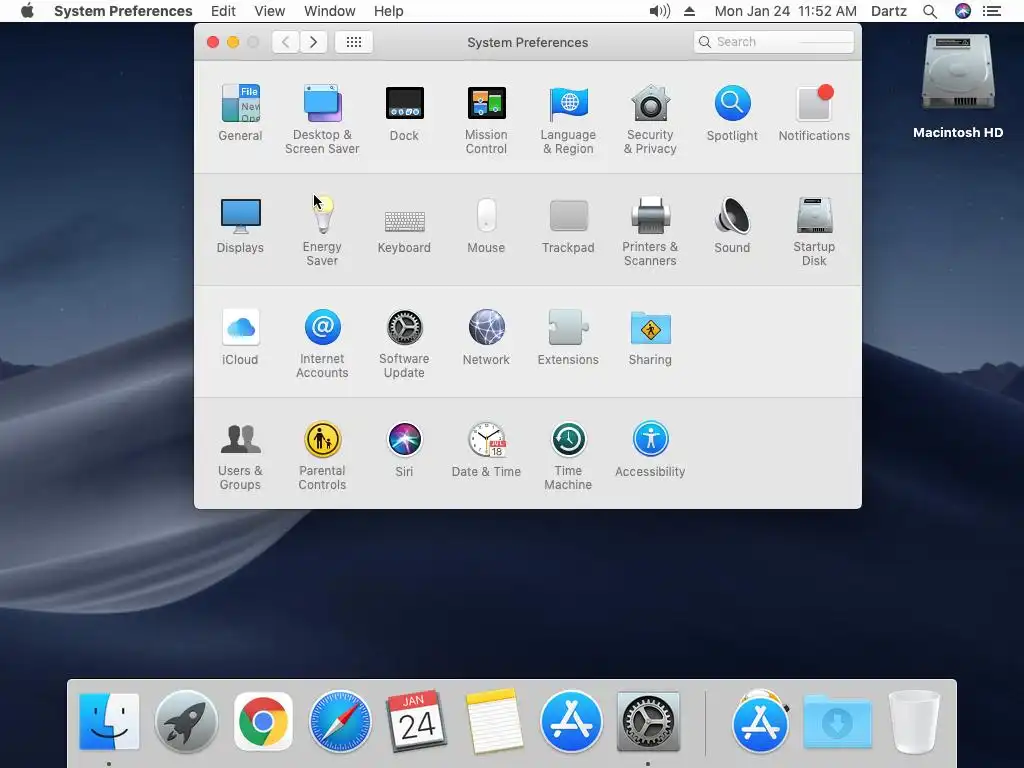Launch Google Chrome from the Dock
This screenshot has height=768, width=1024.
point(263,722)
